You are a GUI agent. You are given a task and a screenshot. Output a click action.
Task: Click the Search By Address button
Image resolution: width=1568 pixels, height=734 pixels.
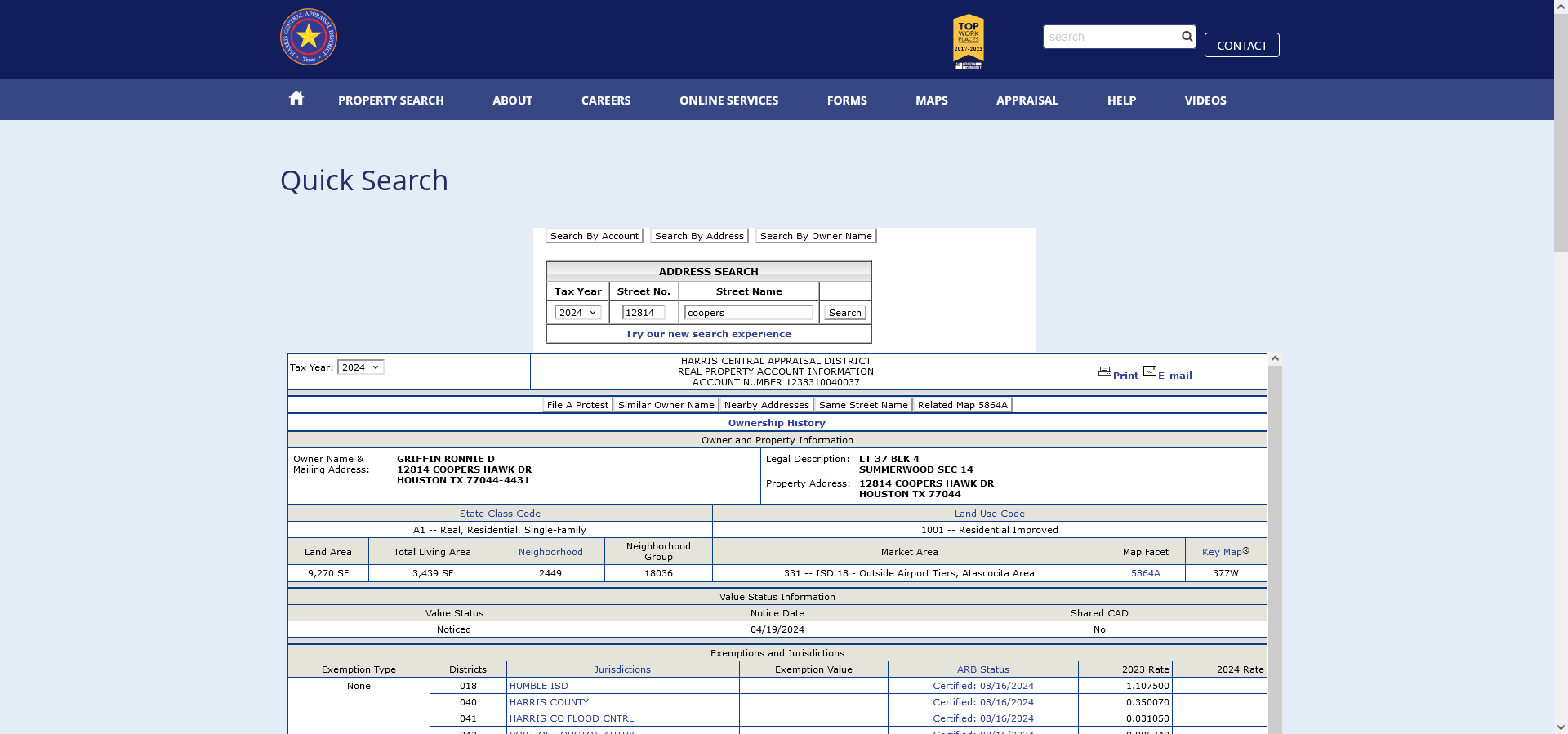click(x=699, y=236)
